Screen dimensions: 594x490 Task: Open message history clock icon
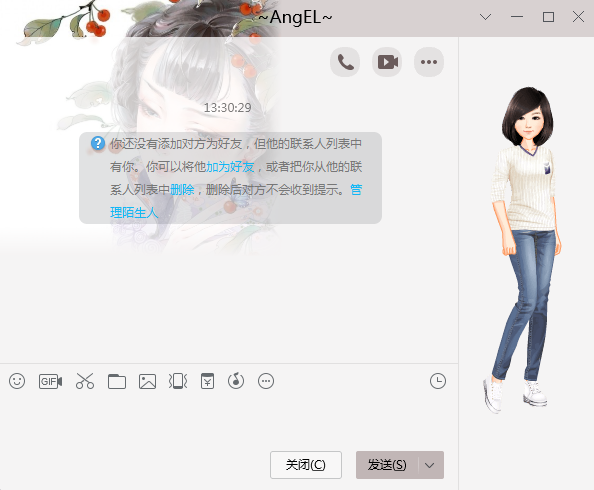[x=438, y=381]
